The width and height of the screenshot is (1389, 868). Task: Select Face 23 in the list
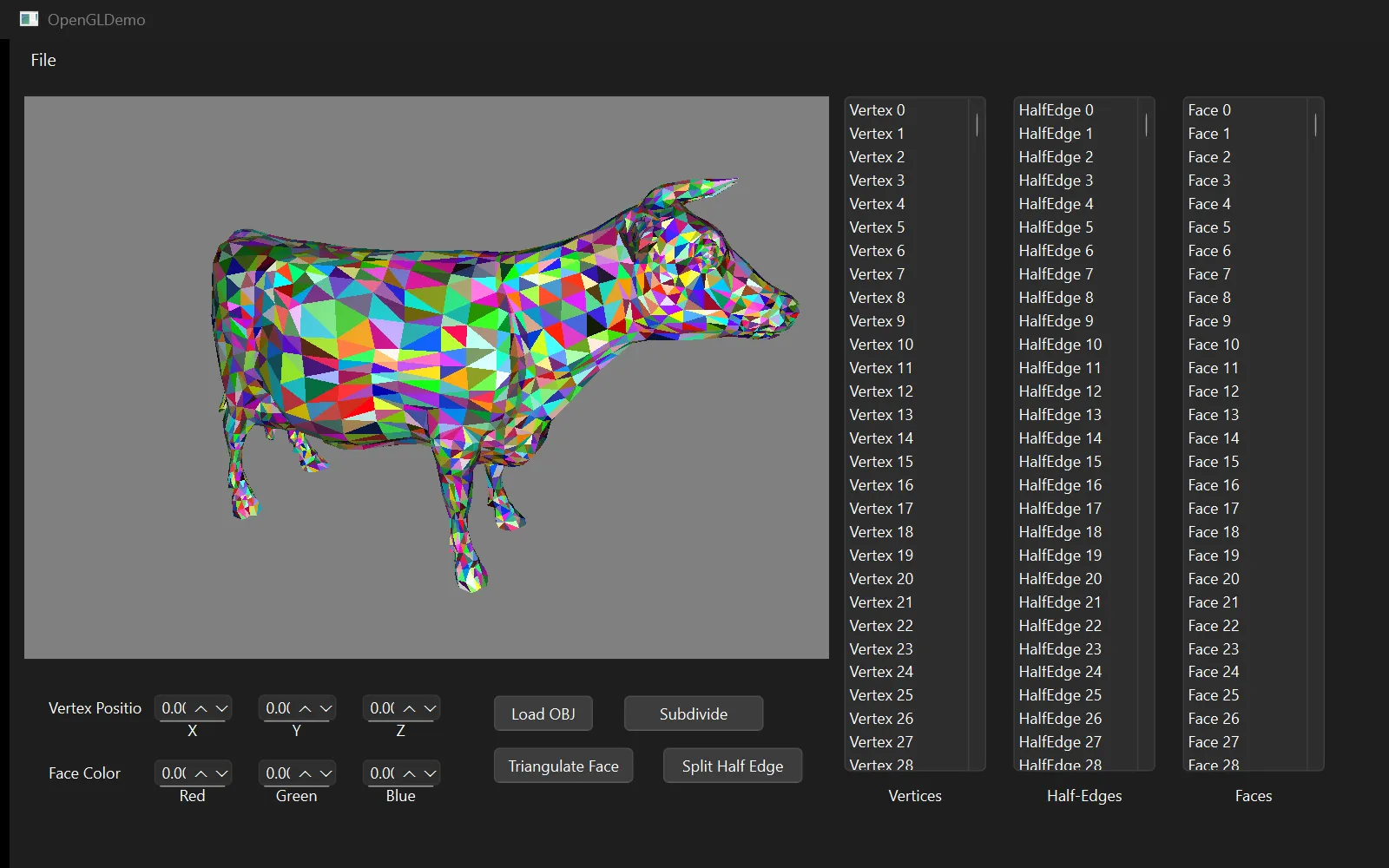[x=1246, y=649]
